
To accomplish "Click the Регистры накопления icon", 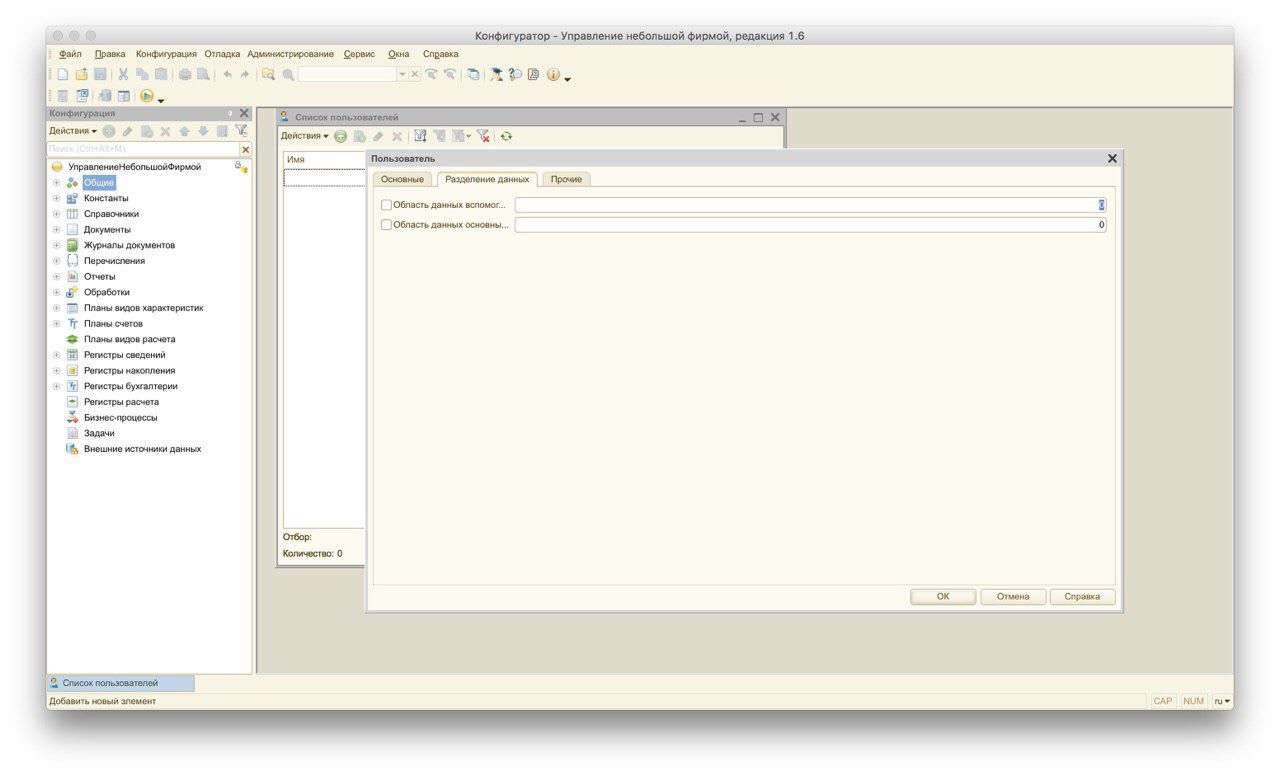I will 72,370.
